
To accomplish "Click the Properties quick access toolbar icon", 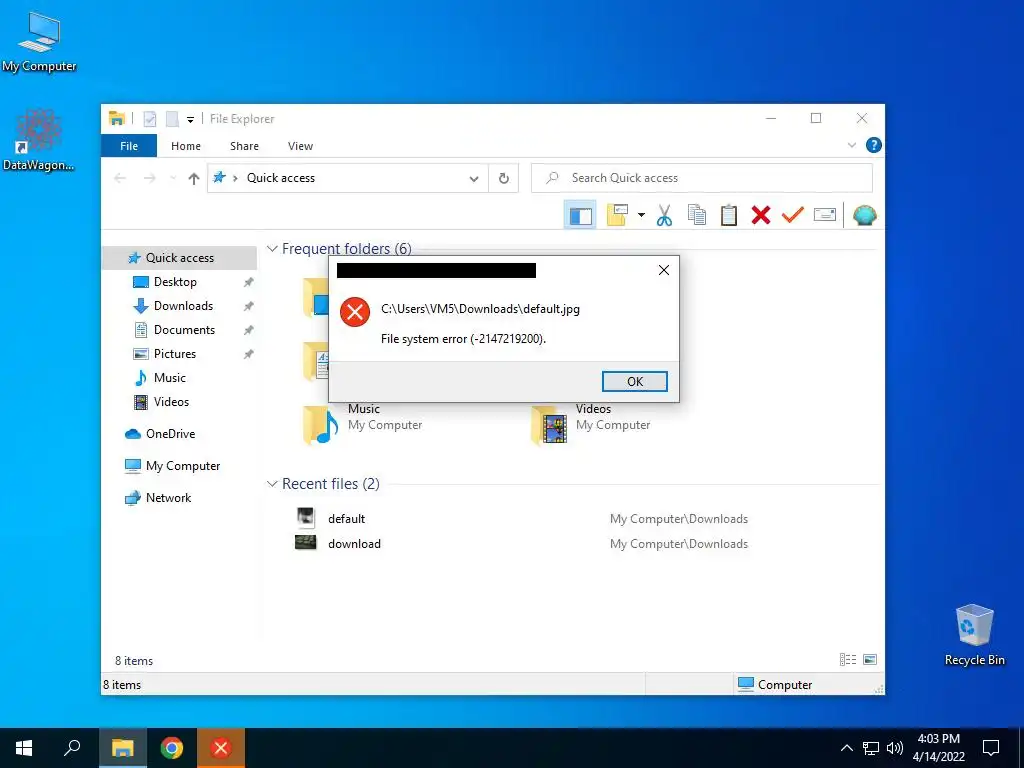I will [150, 119].
